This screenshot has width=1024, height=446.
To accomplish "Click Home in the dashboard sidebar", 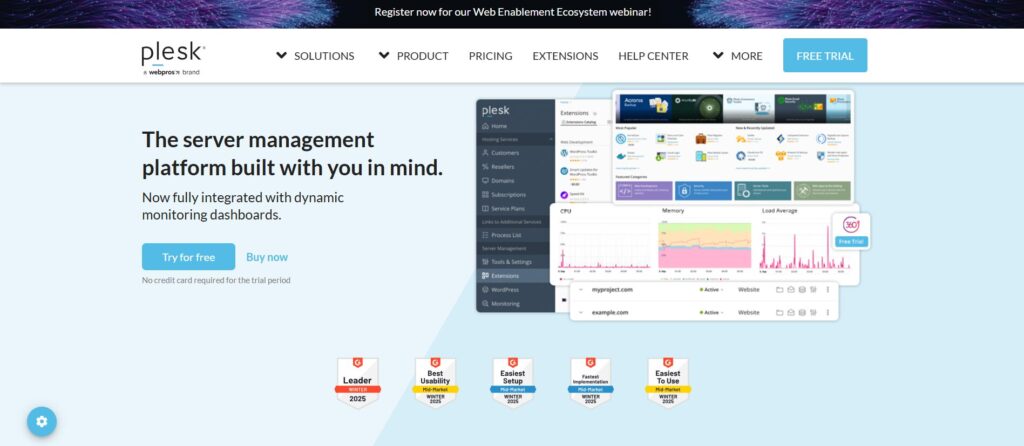I will (500, 126).
